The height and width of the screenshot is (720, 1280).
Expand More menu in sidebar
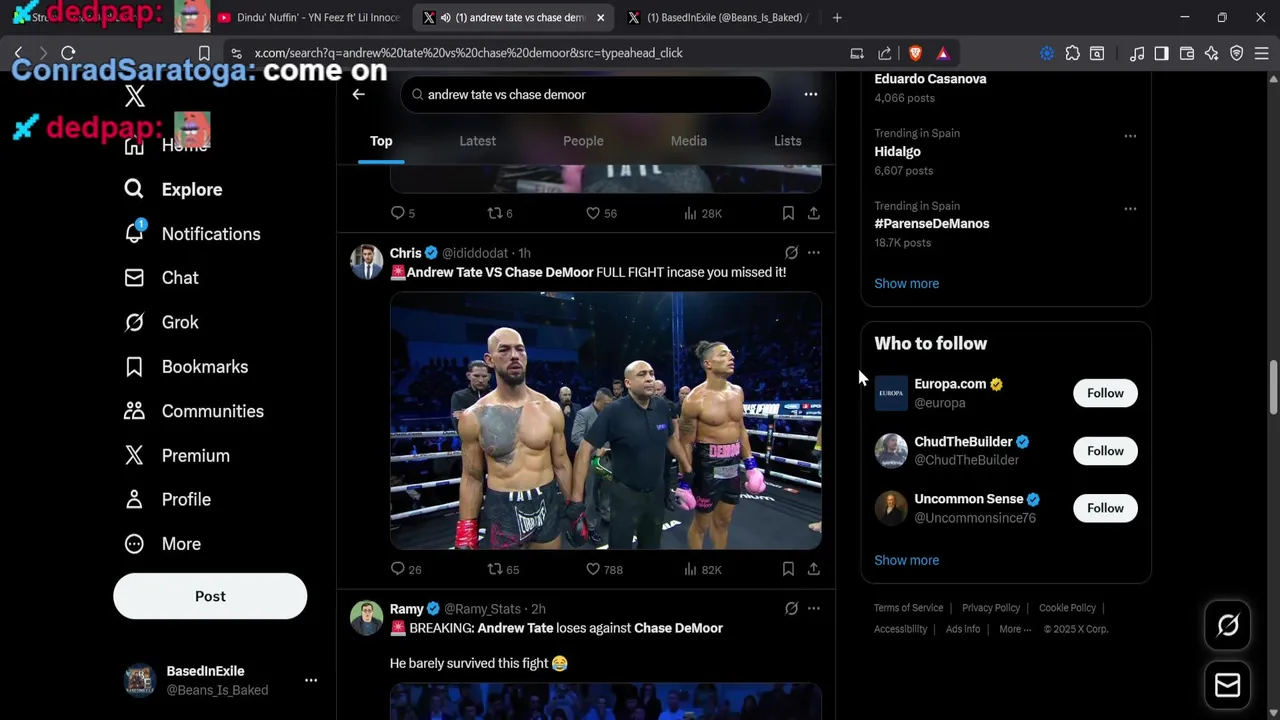pos(163,544)
